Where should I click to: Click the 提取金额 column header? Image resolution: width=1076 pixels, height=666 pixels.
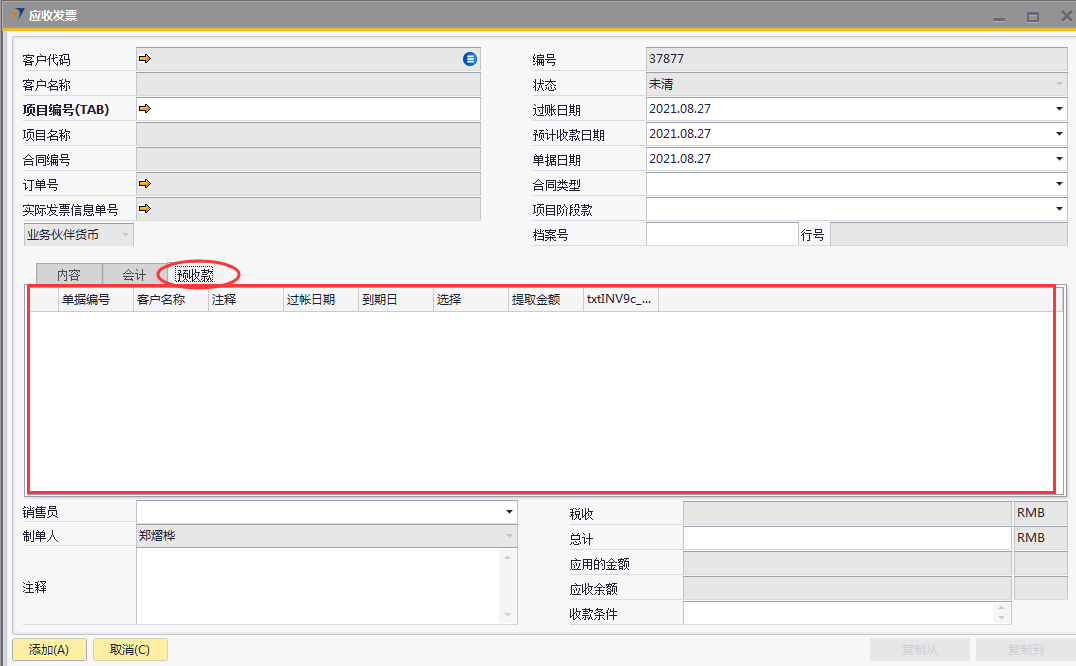point(536,299)
